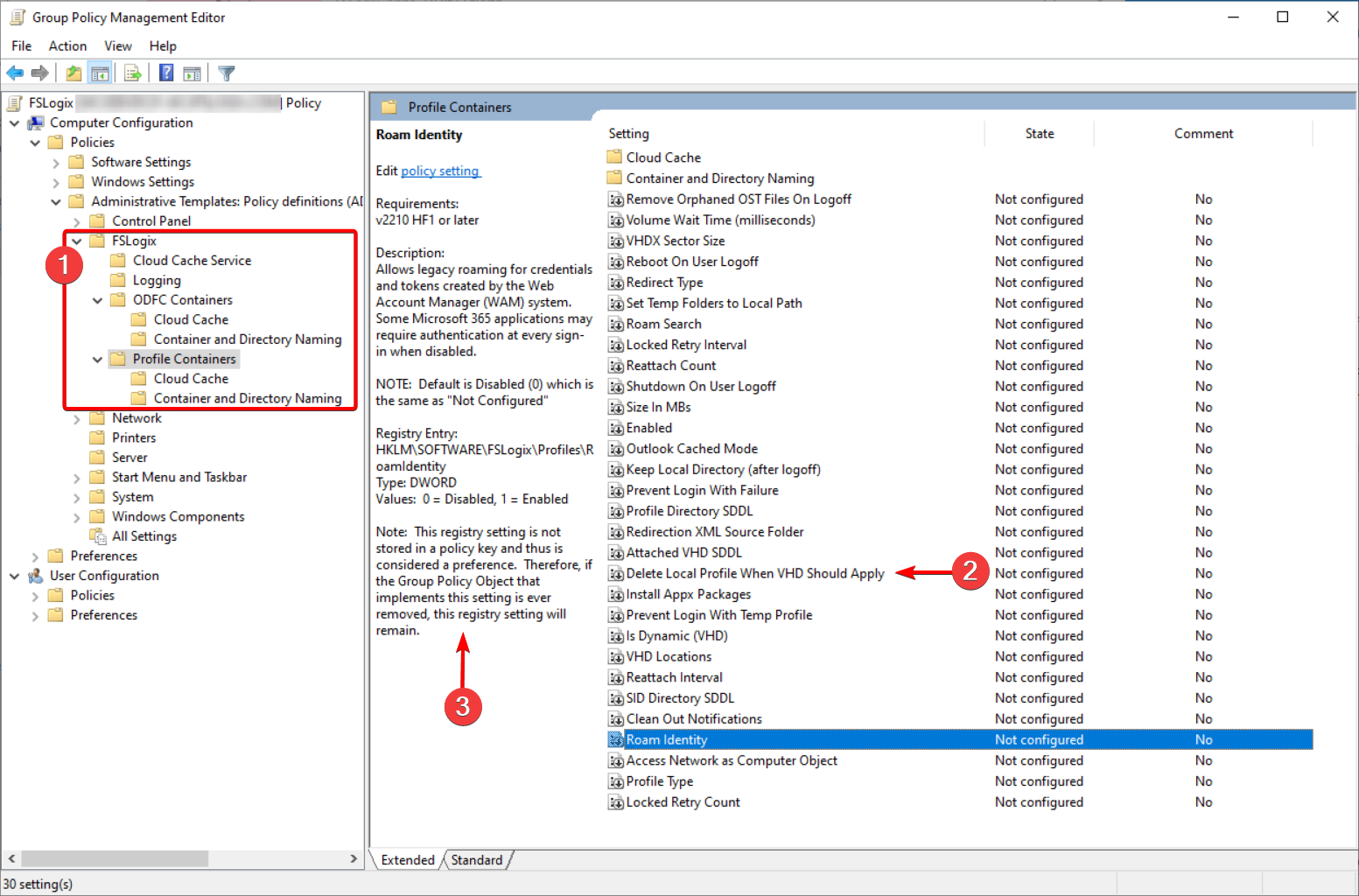
Task: Click the Filter funnel toolbar icon
Action: (227, 73)
